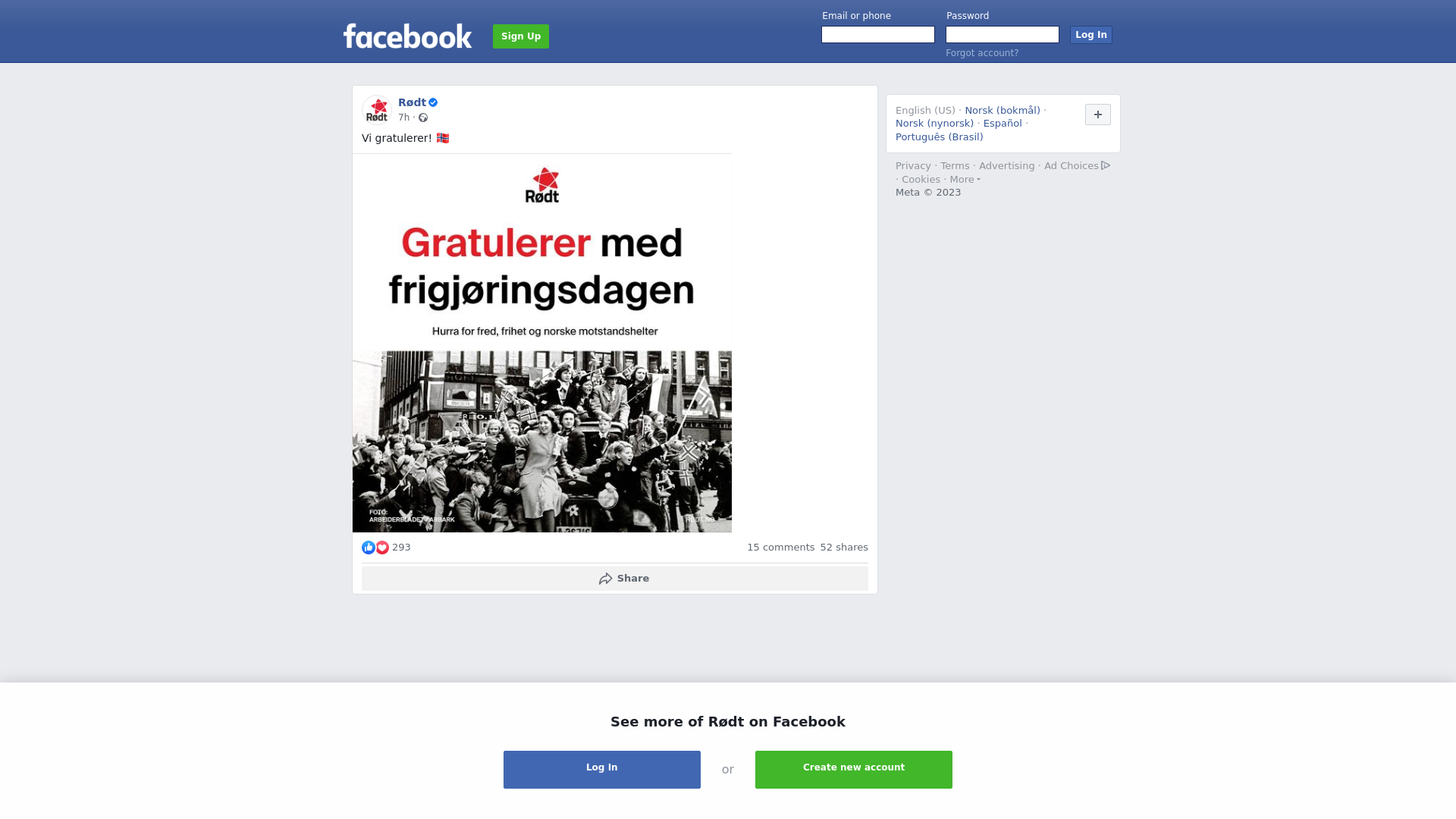Open the Frigjøringsdagen post image
The image size is (1456, 819).
coord(542,343)
